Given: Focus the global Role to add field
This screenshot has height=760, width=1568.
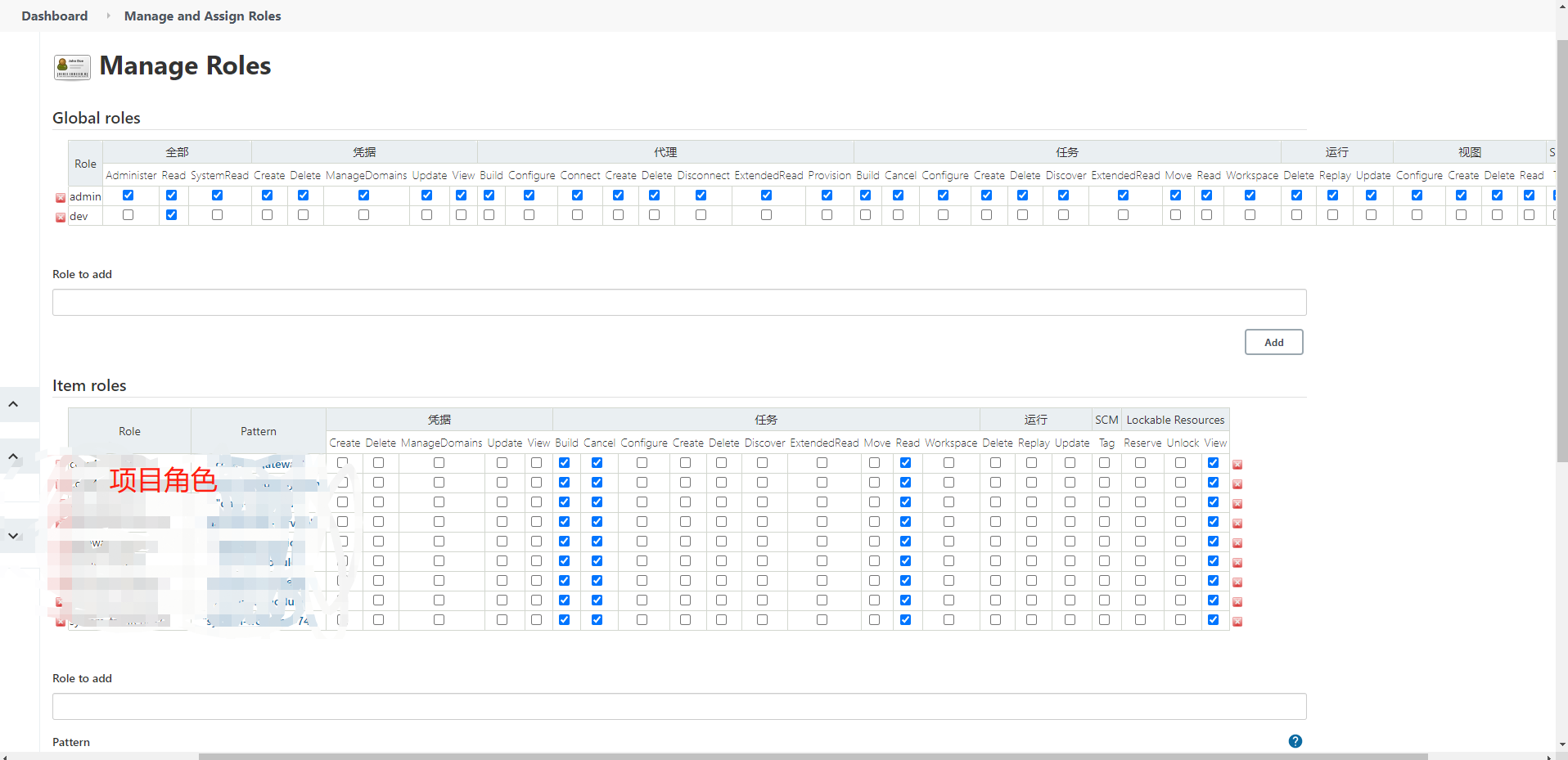Looking at the screenshot, I should 679,302.
